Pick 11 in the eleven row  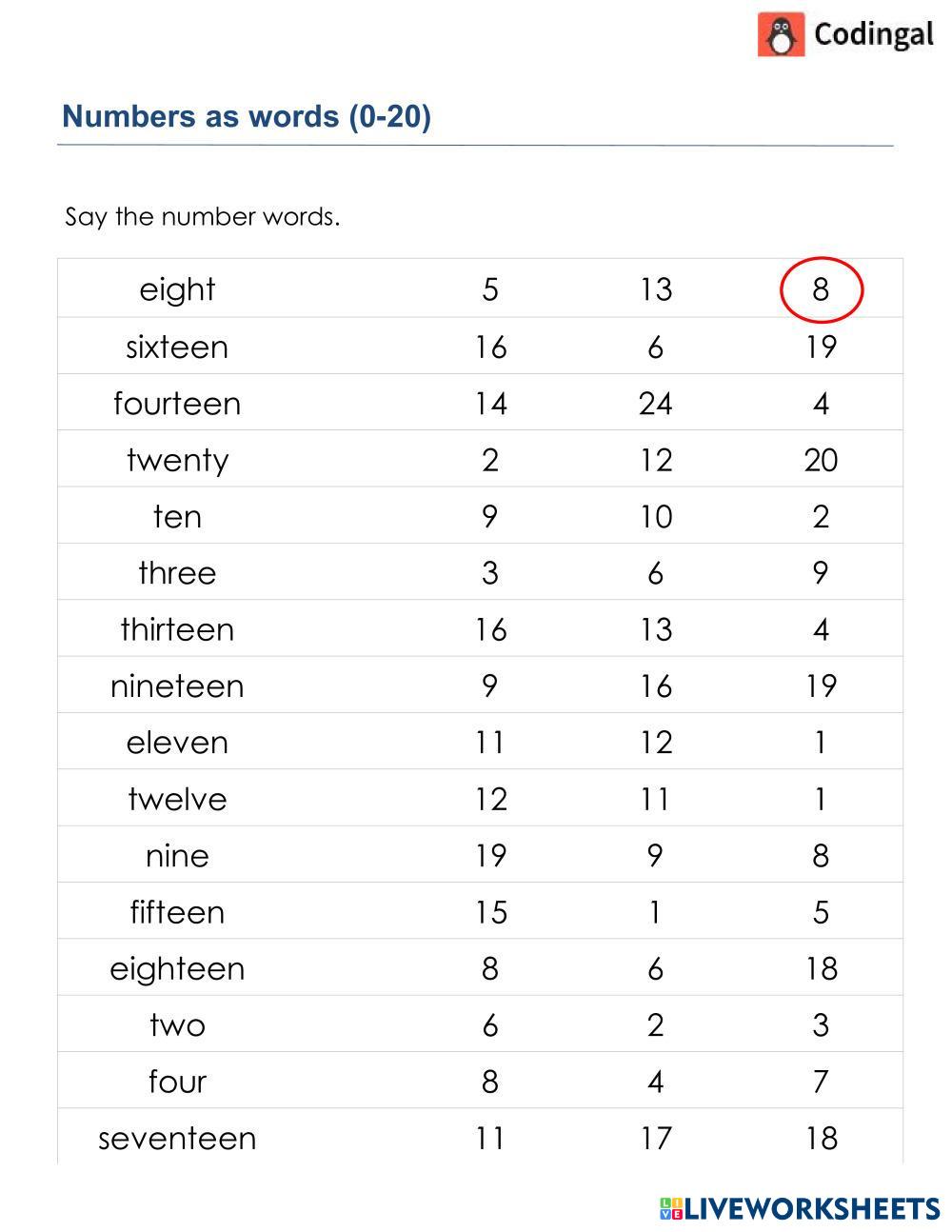point(490,743)
